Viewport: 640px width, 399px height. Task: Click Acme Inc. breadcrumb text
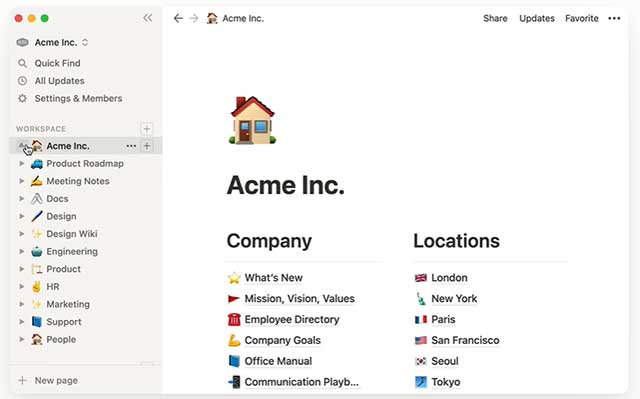243,18
